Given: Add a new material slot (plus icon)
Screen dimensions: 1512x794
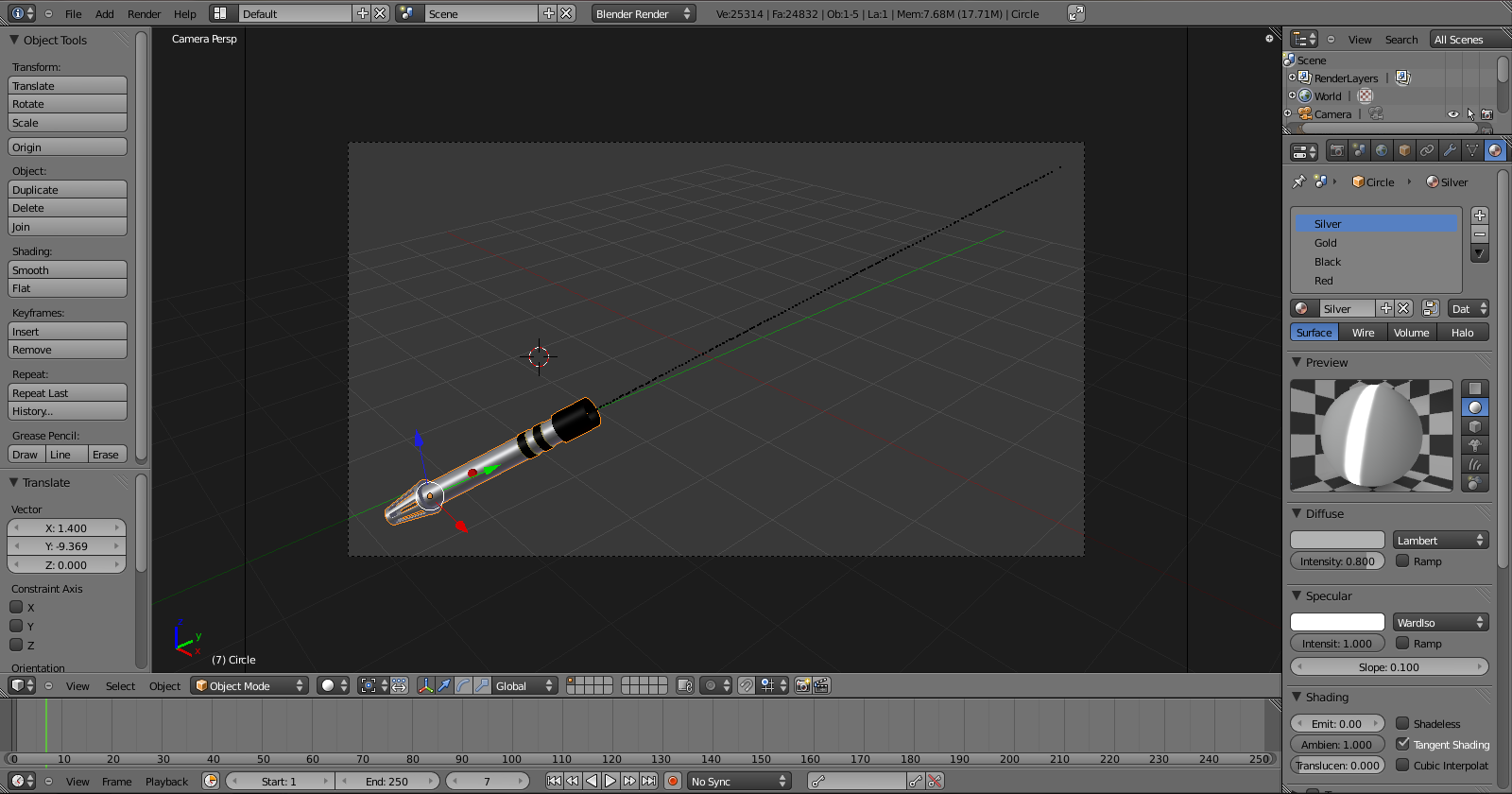Looking at the screenshot, I should point(1480,216).
